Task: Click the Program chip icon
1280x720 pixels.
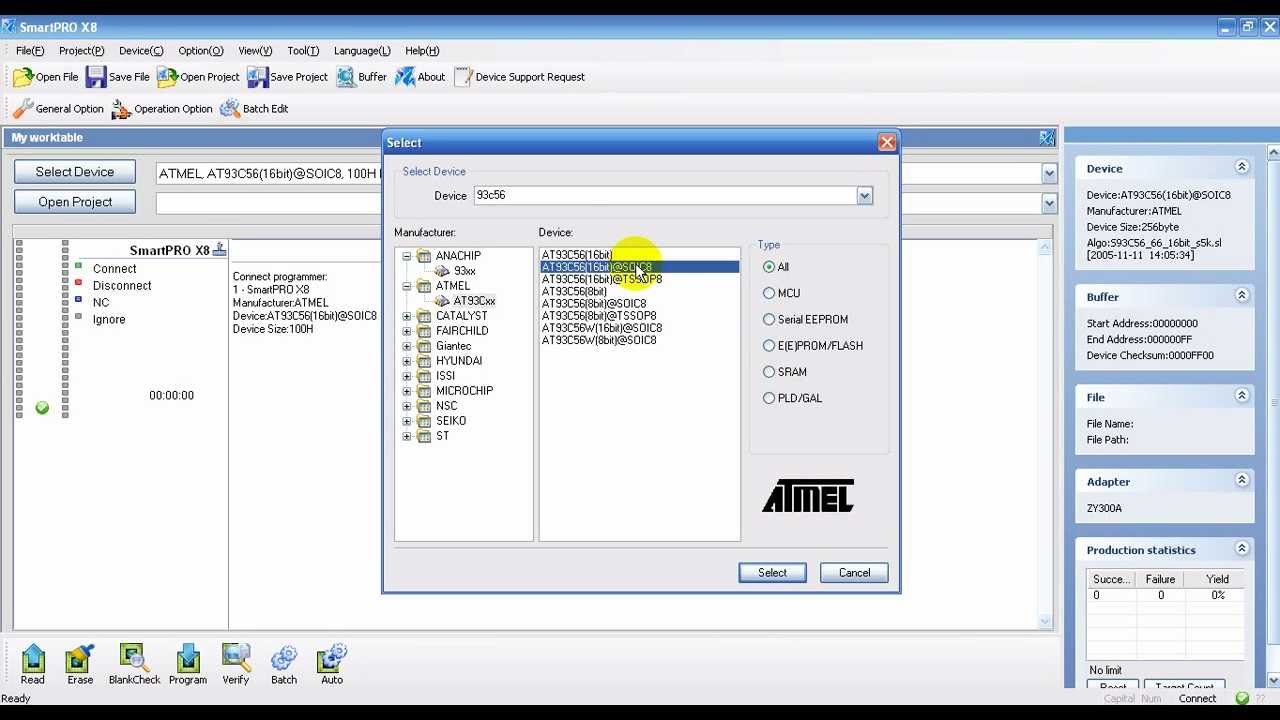Action: tap(188, 664)
